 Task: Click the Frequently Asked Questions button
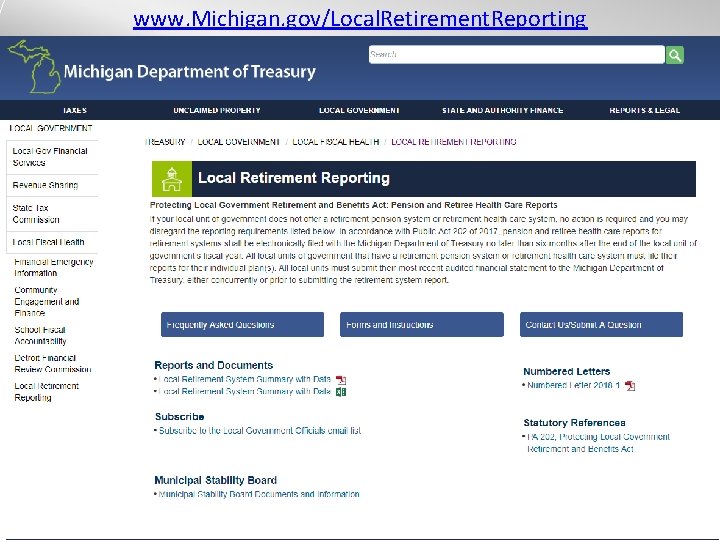(242, 325)
